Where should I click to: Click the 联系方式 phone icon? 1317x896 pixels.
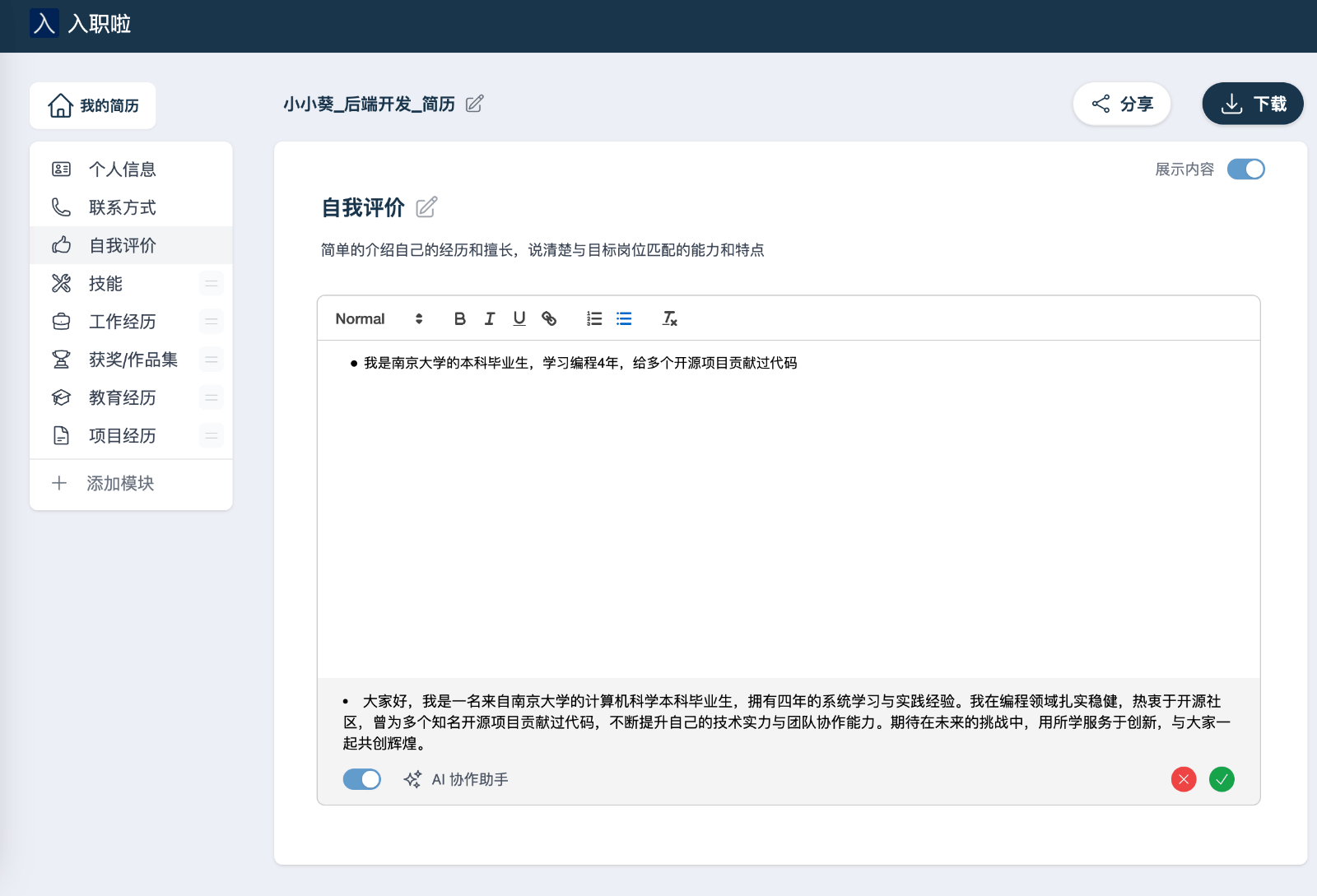tap(60, 207)
